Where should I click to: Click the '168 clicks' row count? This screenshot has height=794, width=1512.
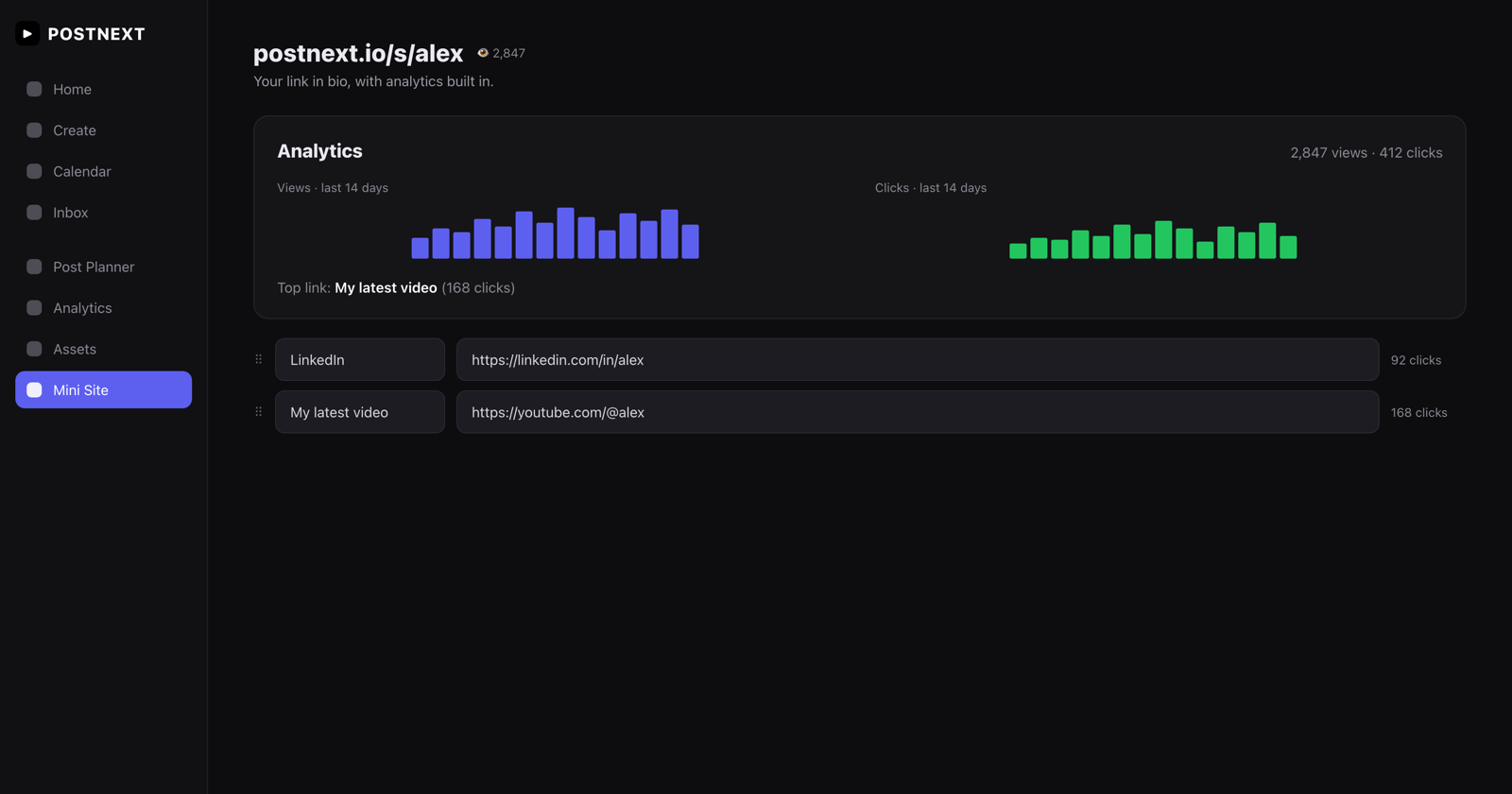point(1418,412)
